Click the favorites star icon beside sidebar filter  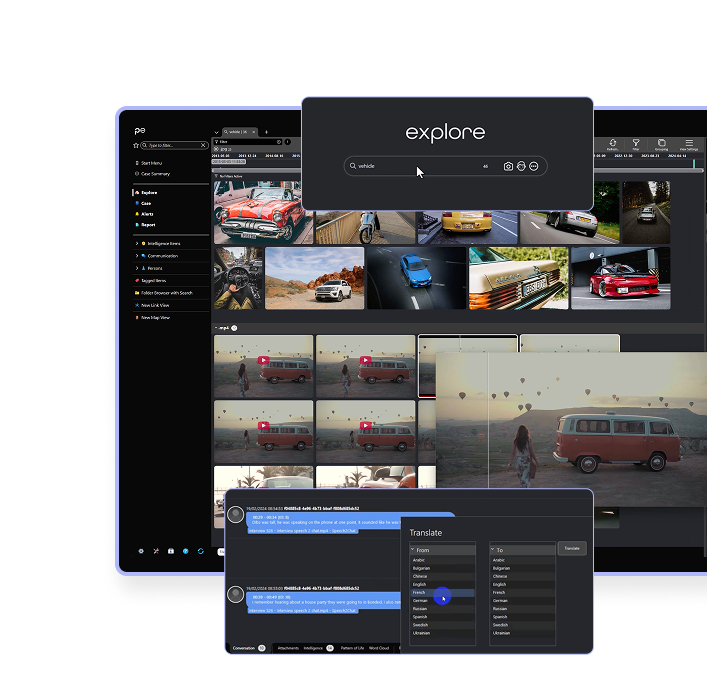(136, 145)
